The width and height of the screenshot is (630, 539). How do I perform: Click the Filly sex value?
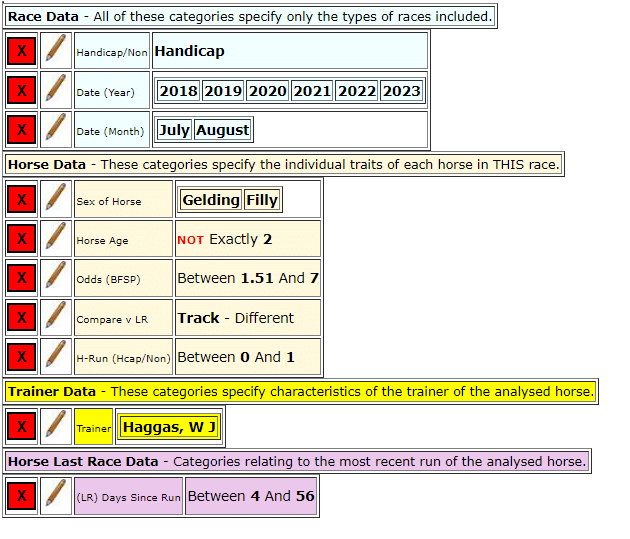point(262,200)
